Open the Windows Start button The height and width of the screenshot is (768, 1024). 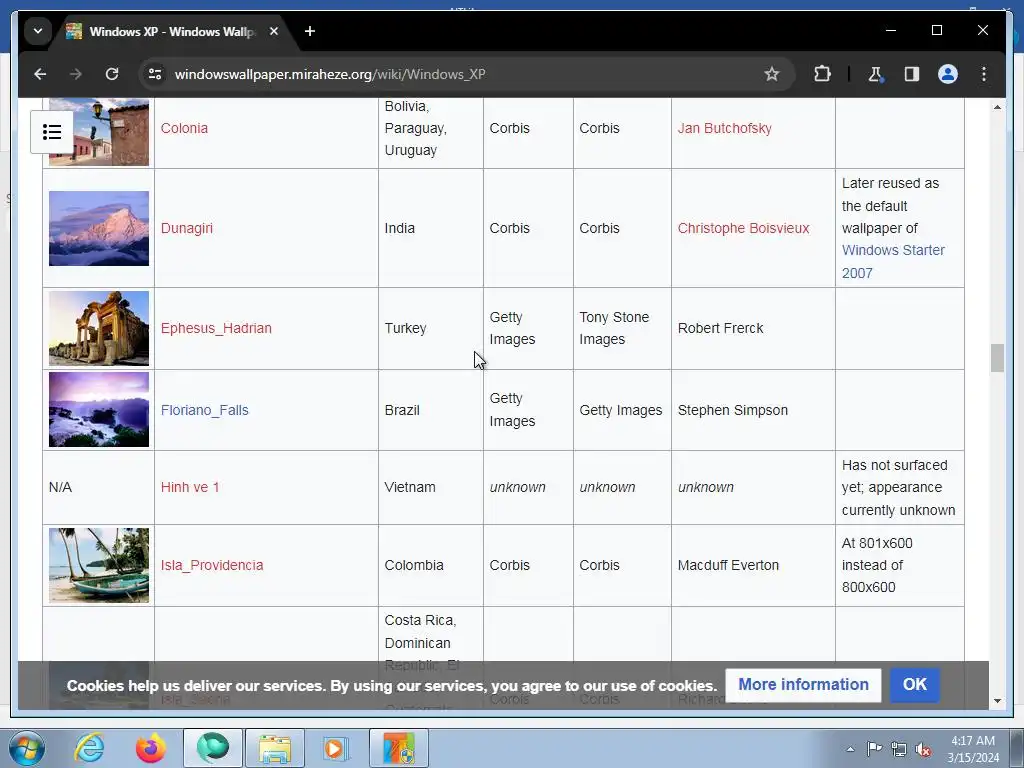pos(26,748)
